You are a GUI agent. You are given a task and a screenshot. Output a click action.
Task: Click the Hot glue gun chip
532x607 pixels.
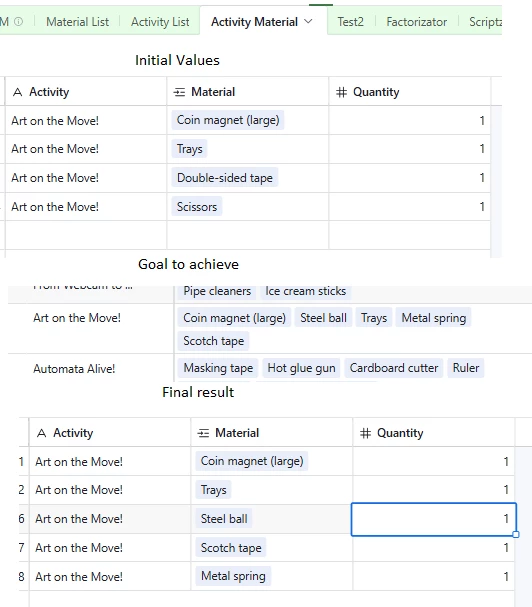301,368
